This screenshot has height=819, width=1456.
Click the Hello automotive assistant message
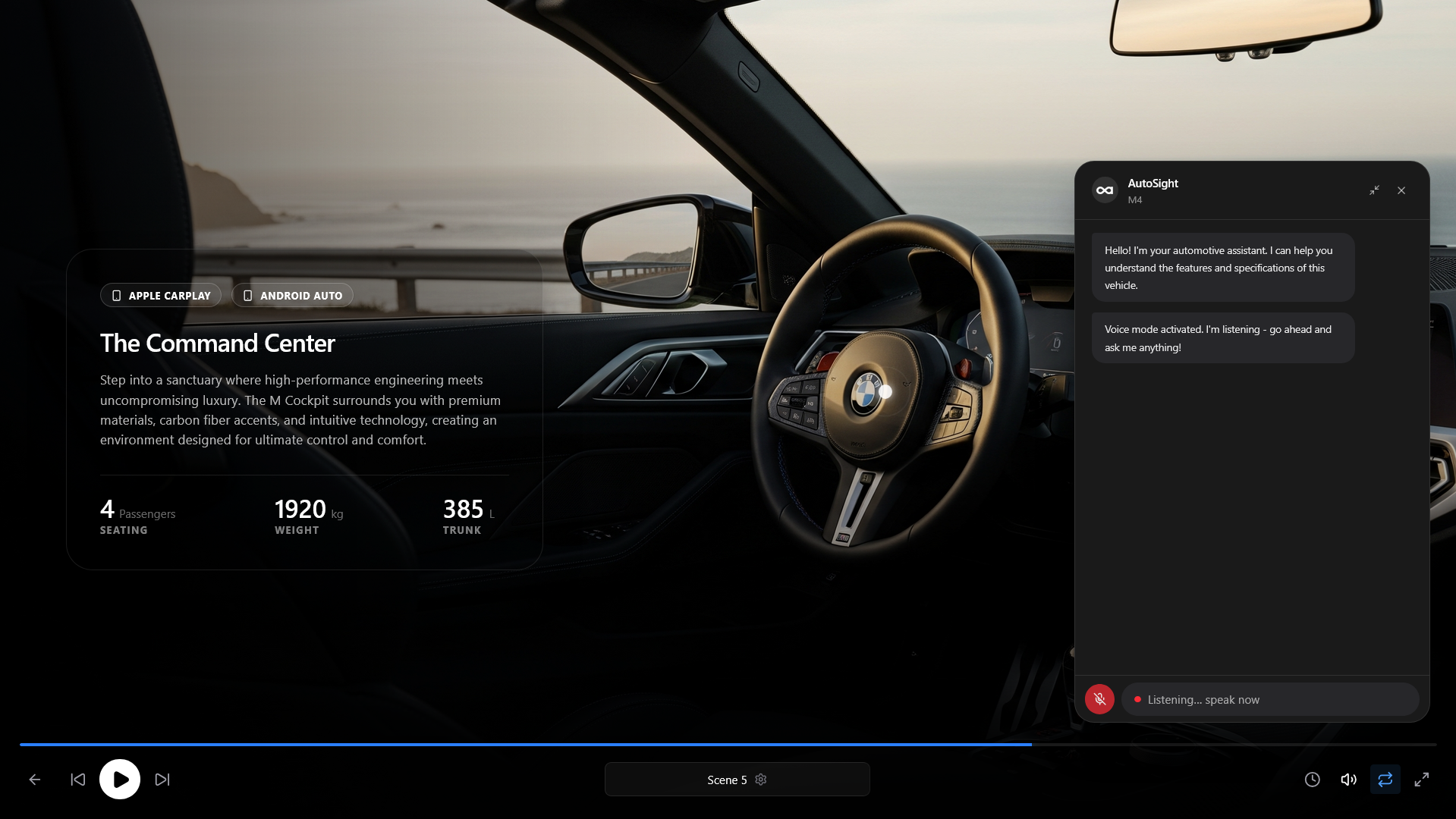[1222, 268]
